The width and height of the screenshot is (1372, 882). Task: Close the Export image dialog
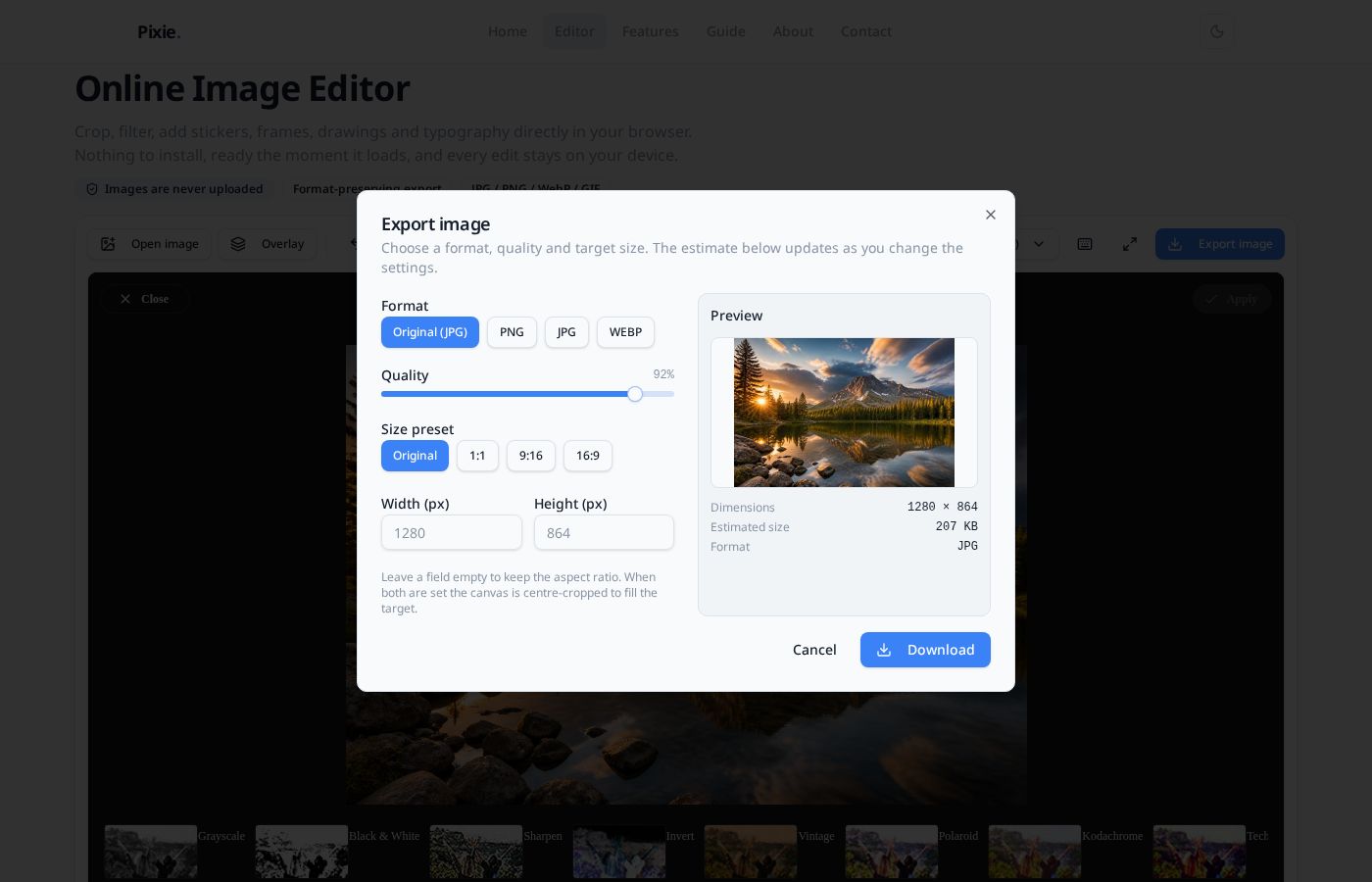(991, 215)
